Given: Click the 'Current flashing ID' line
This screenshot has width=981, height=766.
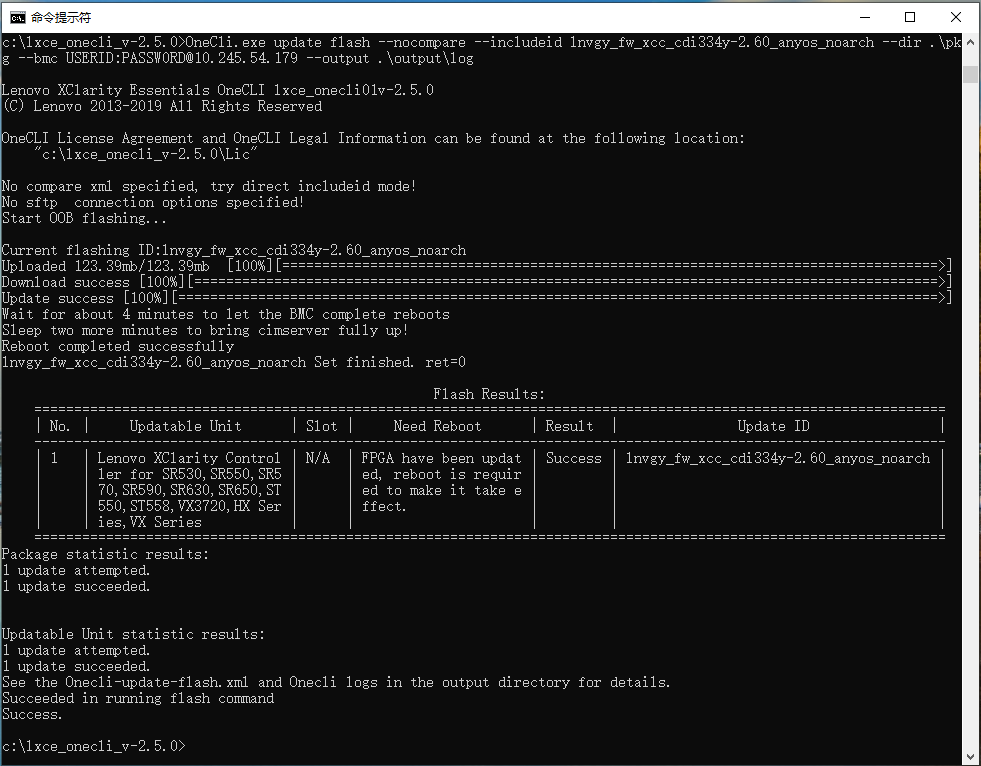Looking at the screenshot, I should pos(234,250).
